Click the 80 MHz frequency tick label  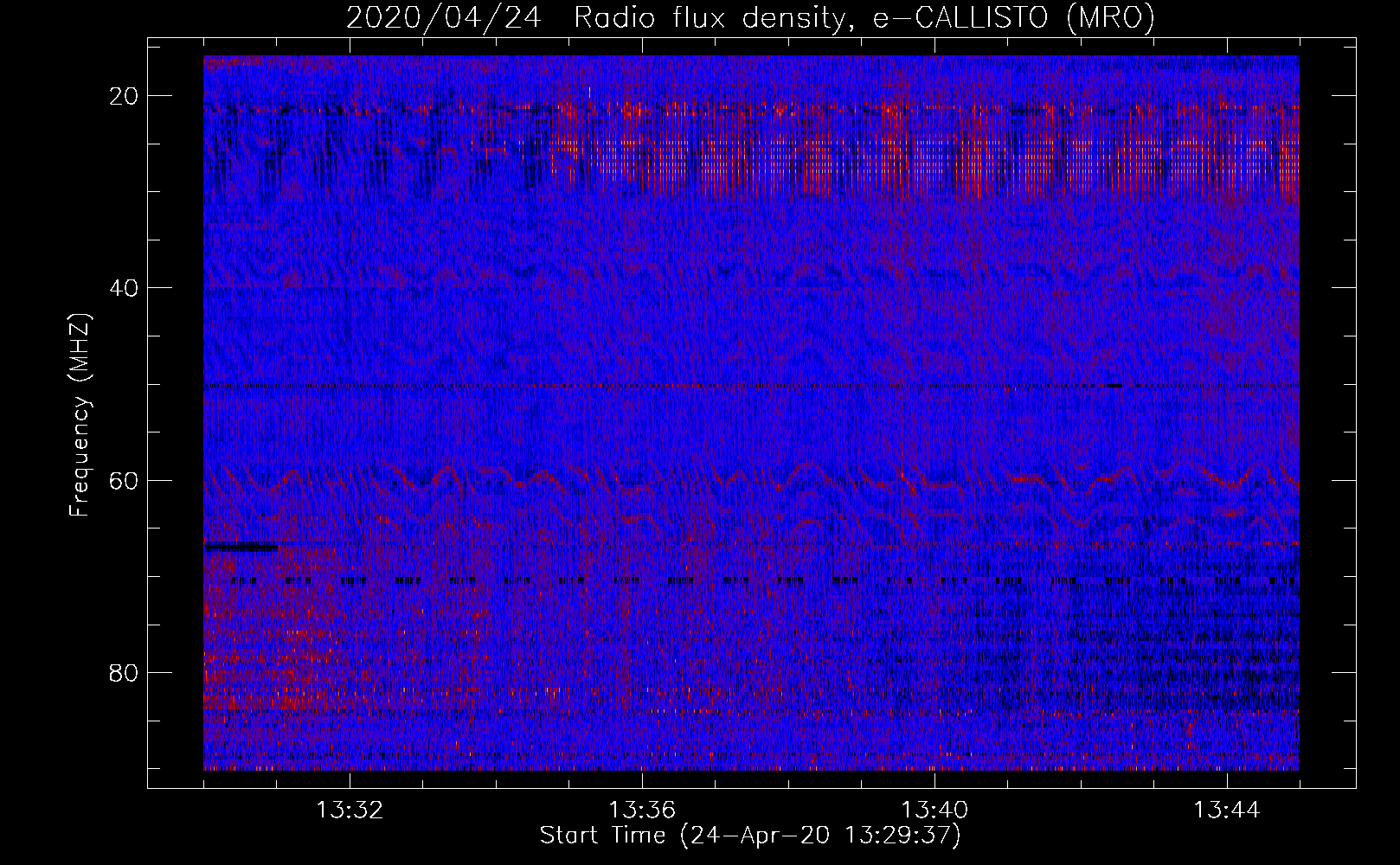[x=124, y=672]
